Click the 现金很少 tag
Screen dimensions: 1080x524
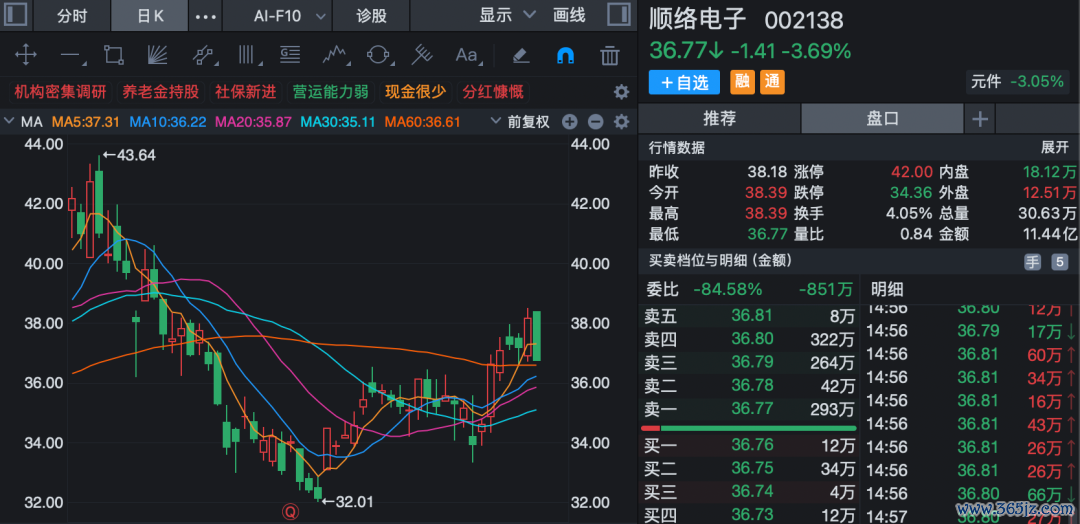point(415,92)
